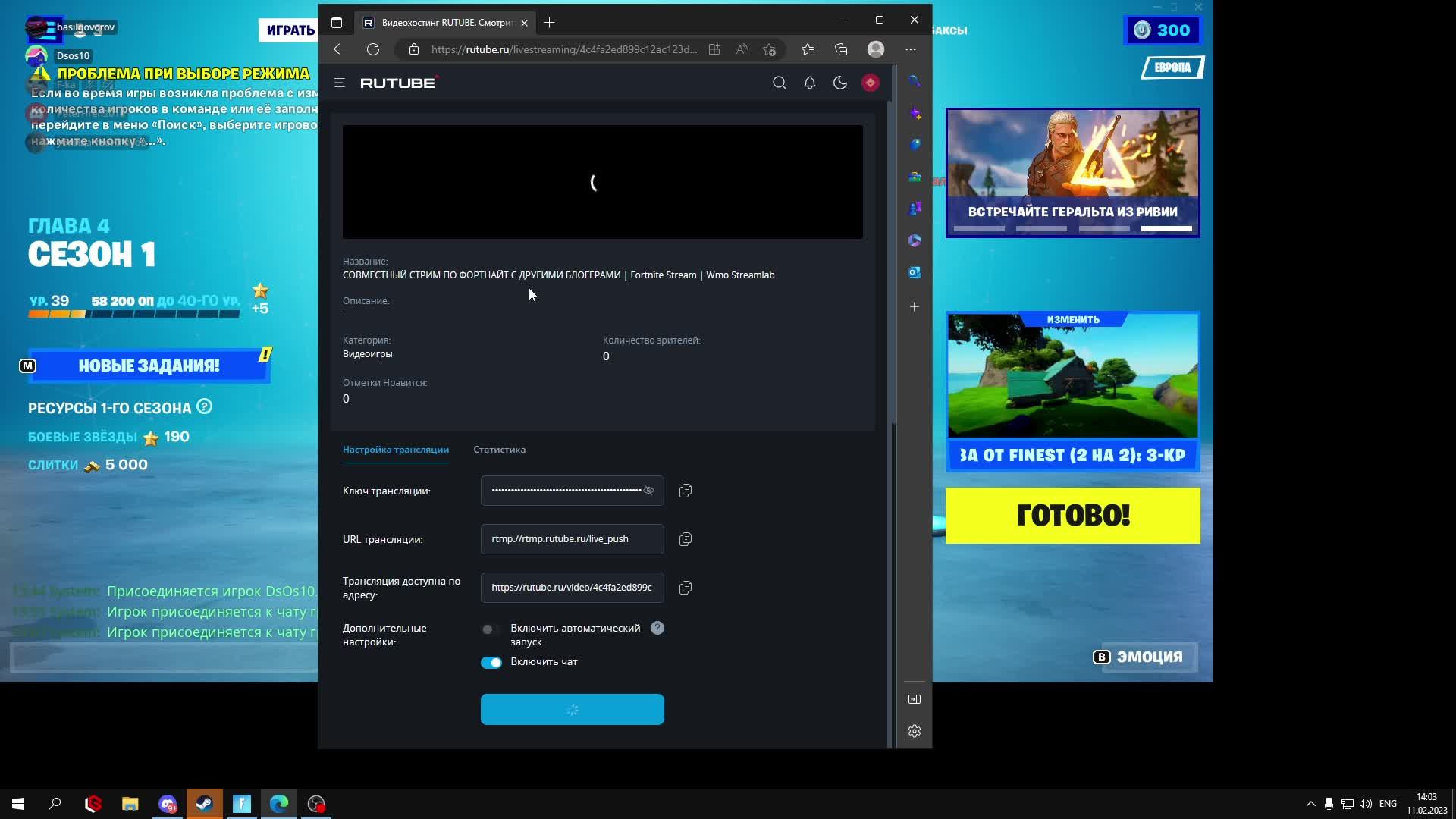Click the blue loading submit button
Screen dimensions: 1456x819
click(572, 709)
